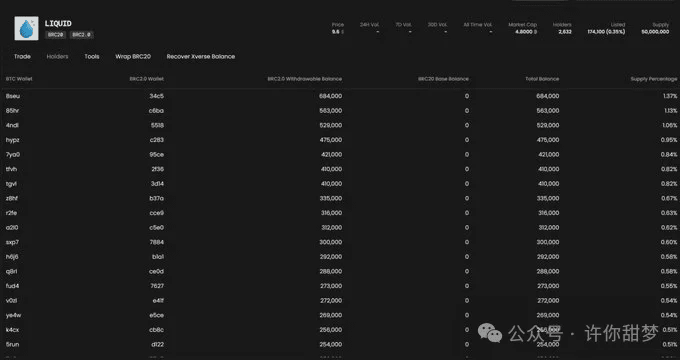Switch to the Holders tab
This screenshot has height=360, width=680.
(58, 56)
